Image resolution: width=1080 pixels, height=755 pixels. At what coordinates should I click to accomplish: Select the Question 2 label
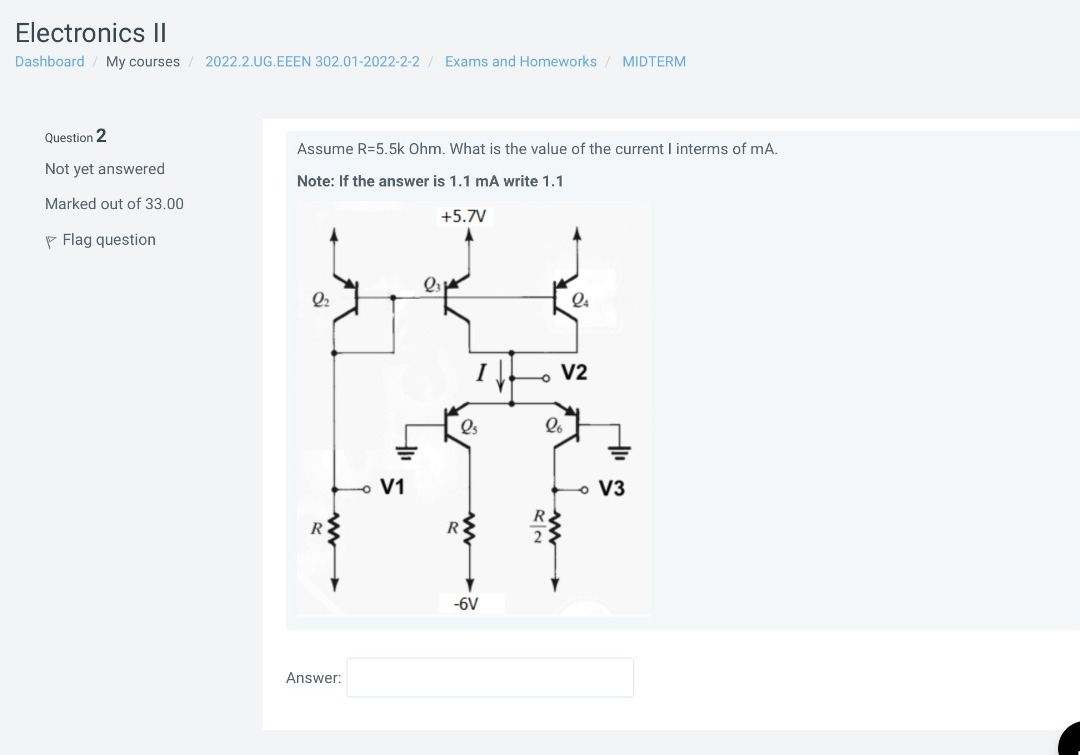click(75, 137)
